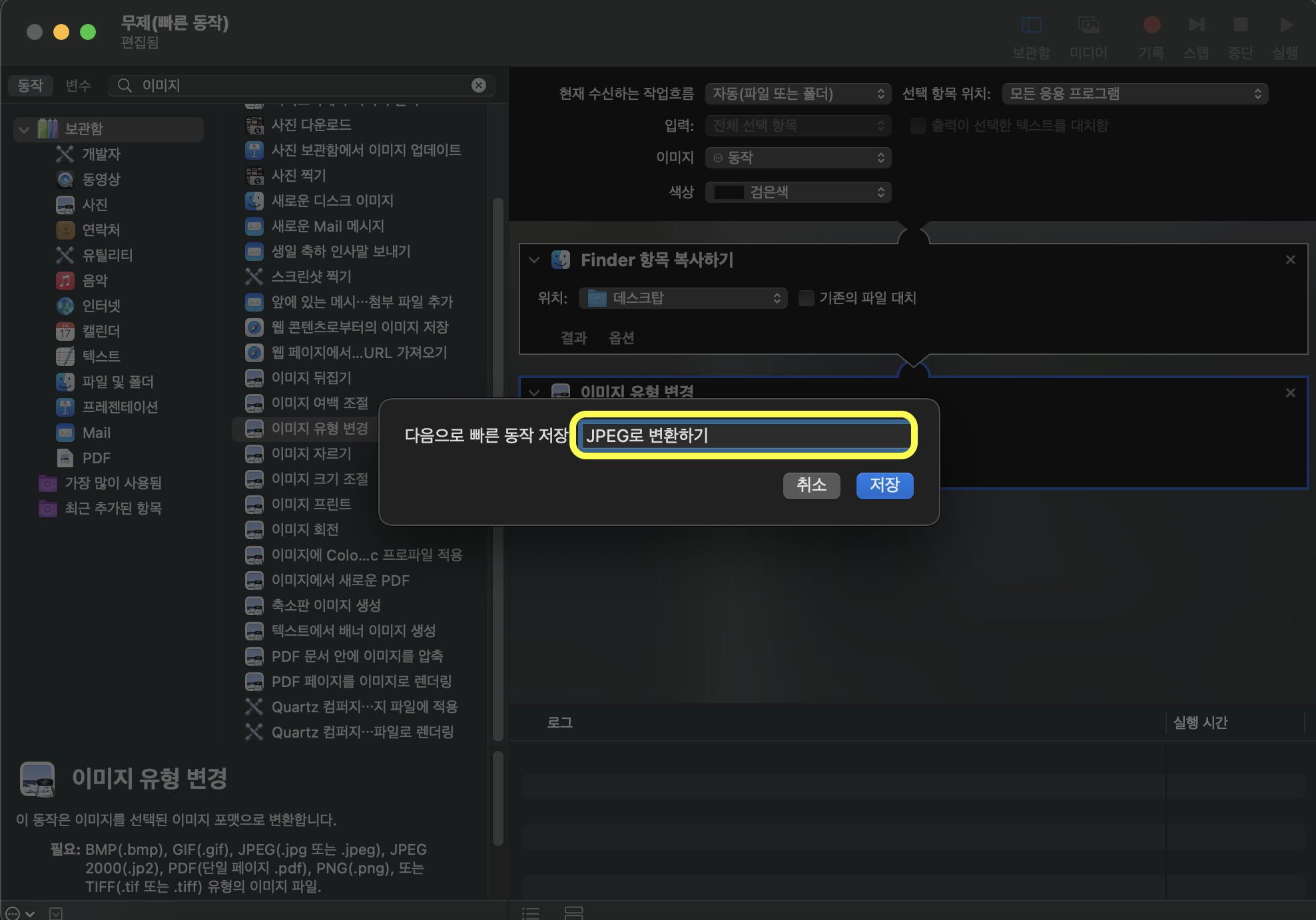Close the Finder 항목 복사하기 action
This screenshot has height=920, width=1316.
(x=1290, y=260)
